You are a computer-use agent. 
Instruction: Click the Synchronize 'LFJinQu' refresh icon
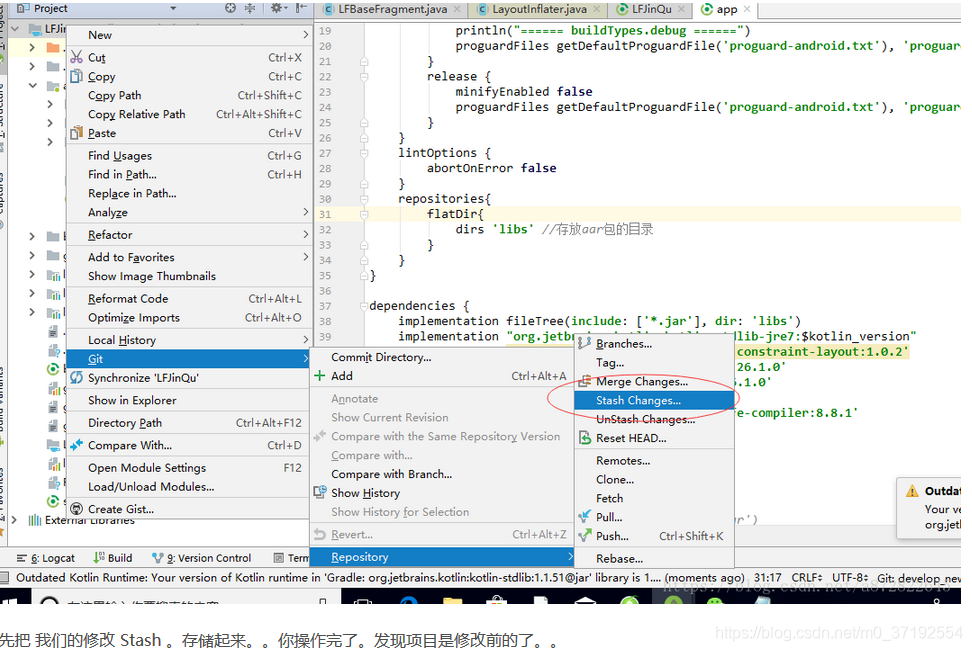[x=76, y=378]
